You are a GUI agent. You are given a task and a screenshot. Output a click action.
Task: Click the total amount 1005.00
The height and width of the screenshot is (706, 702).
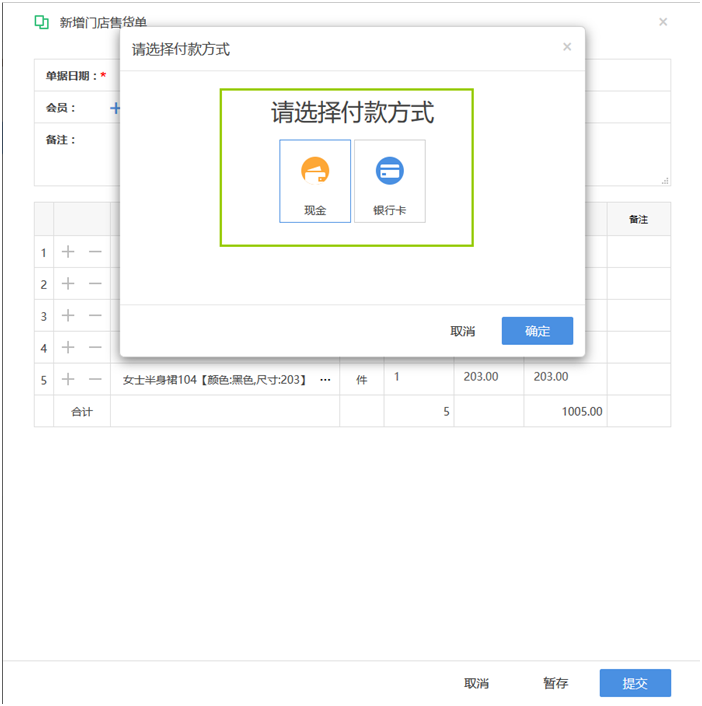(x=582, y=412)
